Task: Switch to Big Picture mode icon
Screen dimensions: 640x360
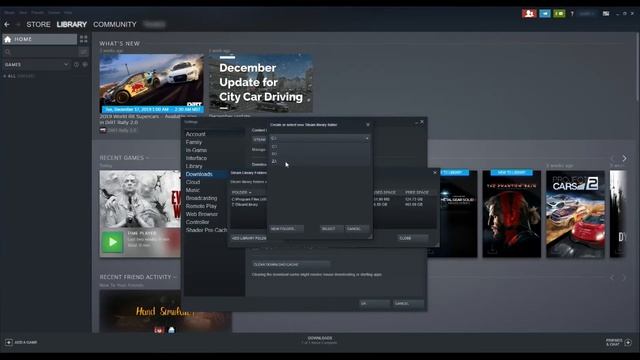Action: pos(606,13)
